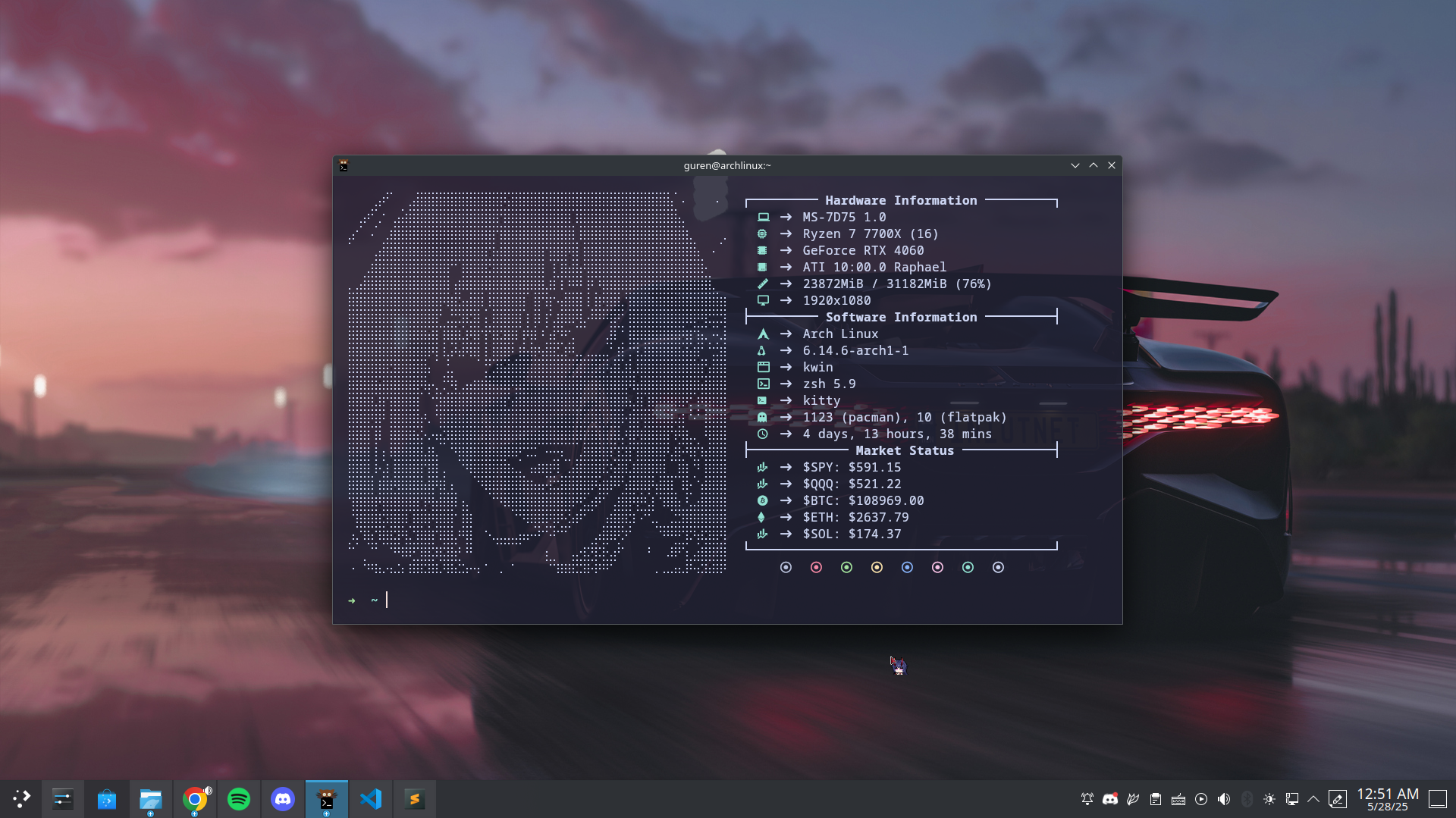The image size is (1456, 818).
Task: Click the white color dot in the palette row
Action: point(998,567)
